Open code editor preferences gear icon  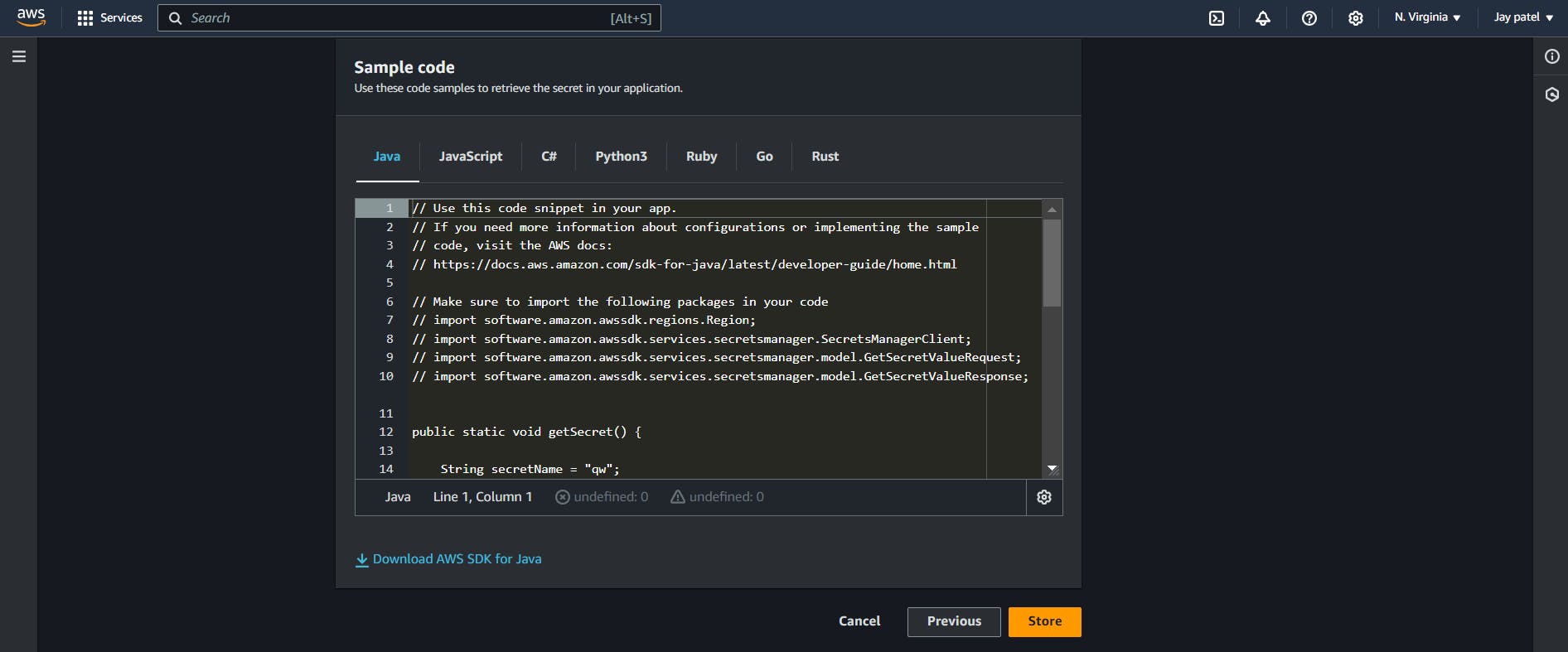[x=1044, y=497]
